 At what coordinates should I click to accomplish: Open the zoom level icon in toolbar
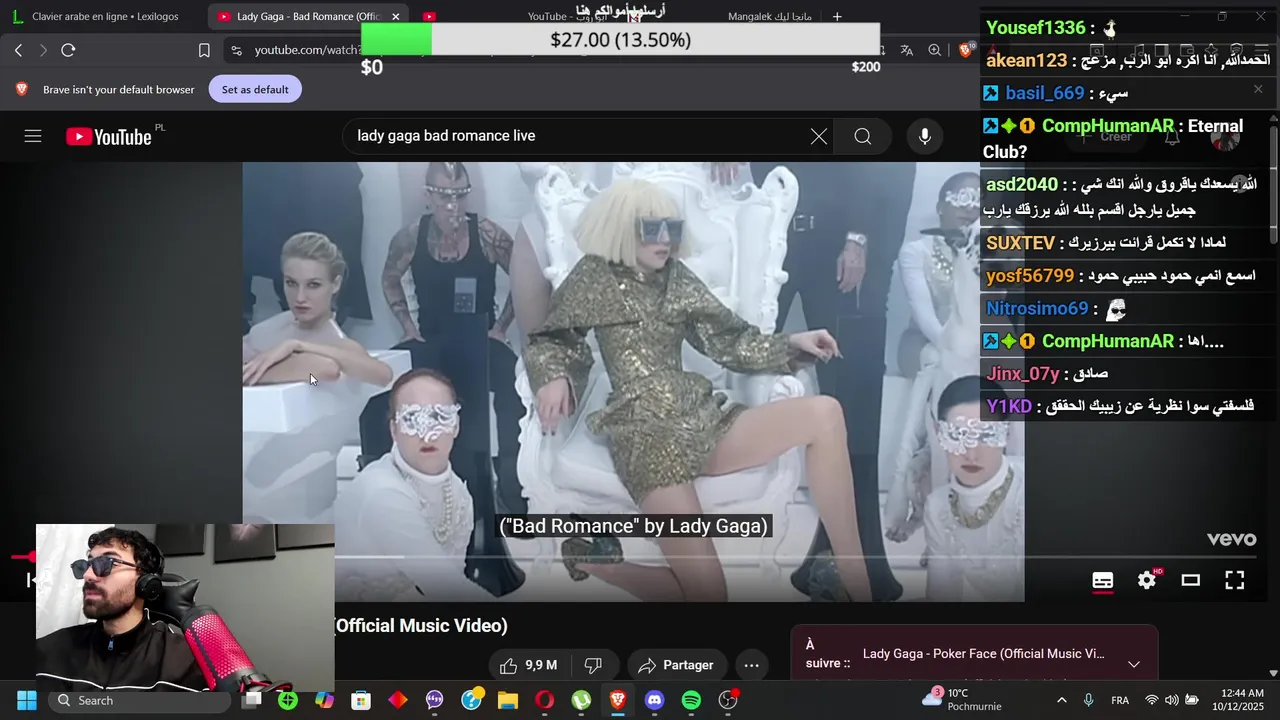[934, 50]
